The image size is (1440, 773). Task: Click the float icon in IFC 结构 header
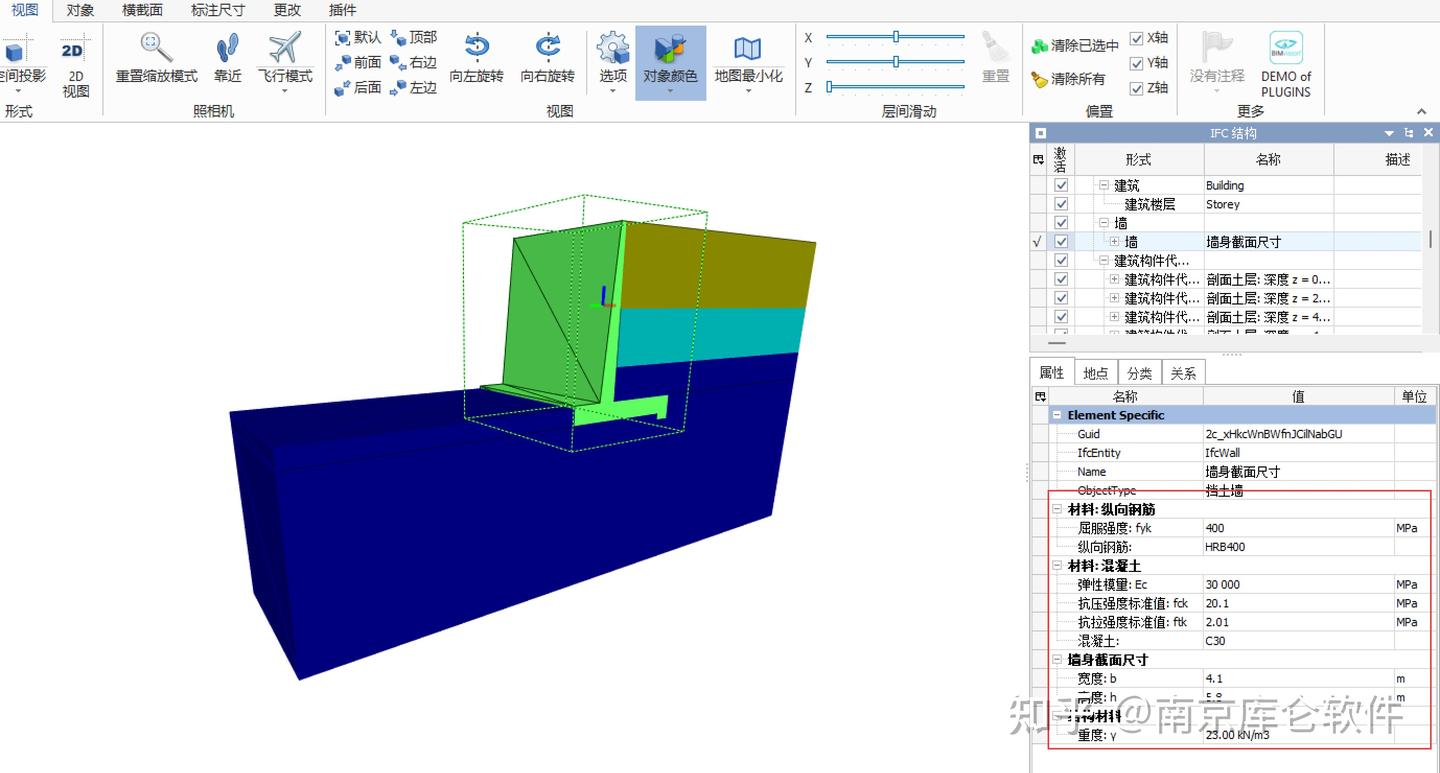[1409, 133]
